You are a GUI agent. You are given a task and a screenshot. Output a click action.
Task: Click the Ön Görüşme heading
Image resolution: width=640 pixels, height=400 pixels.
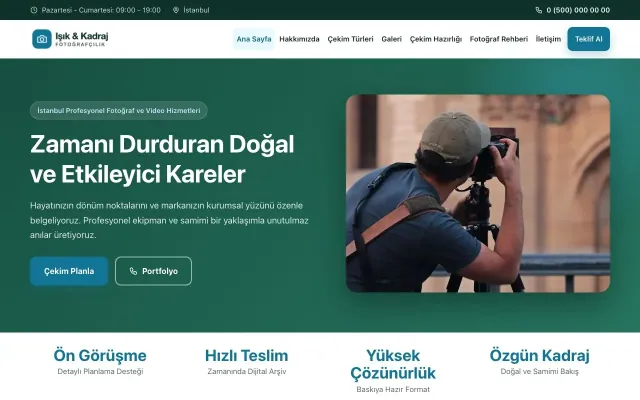click(100, 356)
